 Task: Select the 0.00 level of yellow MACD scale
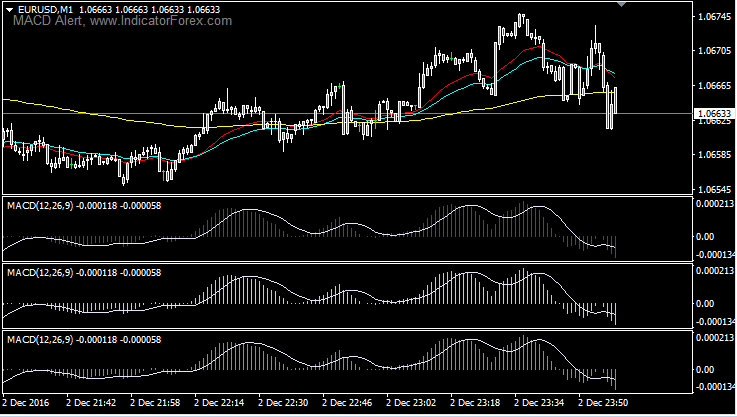click(705, 304)
